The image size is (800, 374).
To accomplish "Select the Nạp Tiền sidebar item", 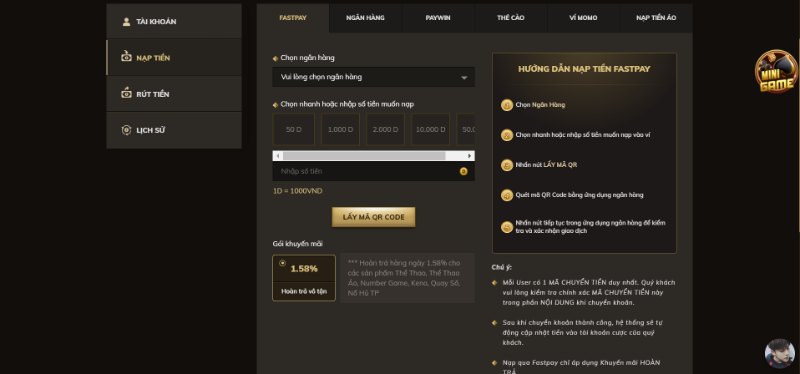I will (x=174, y=58).
